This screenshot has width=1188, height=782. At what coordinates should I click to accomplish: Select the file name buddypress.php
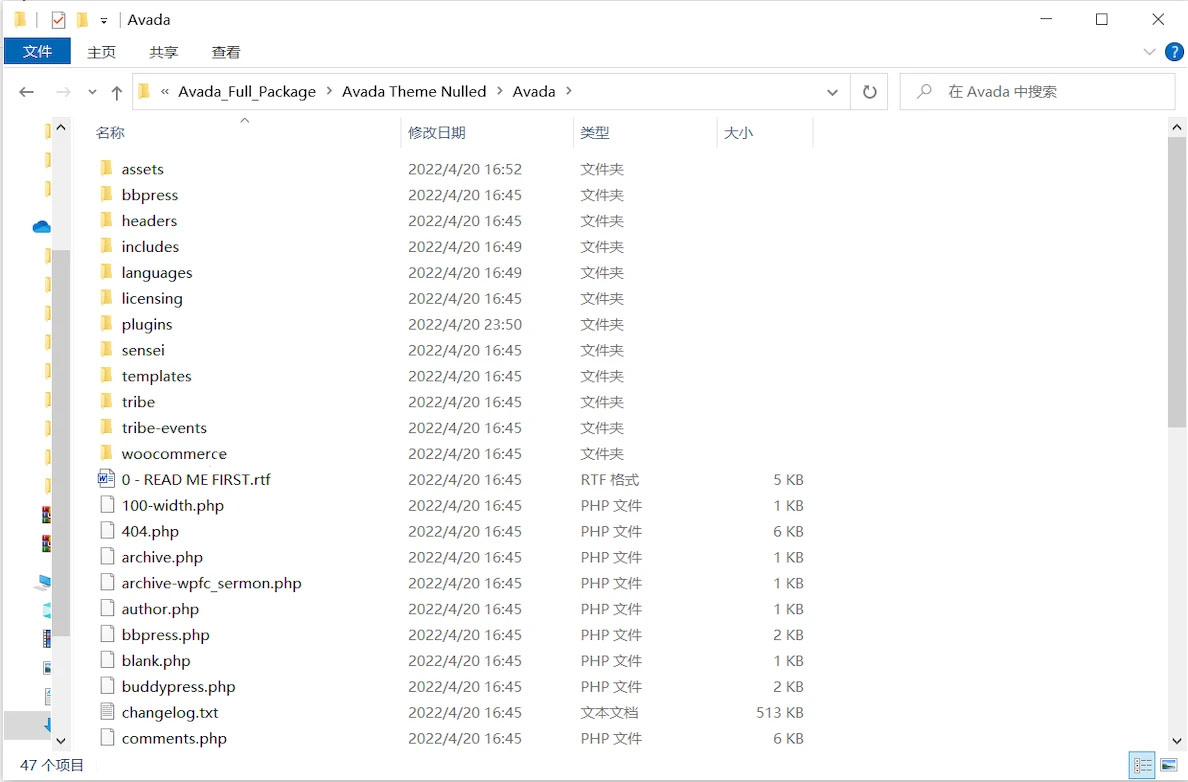click(x=178, y=687)
